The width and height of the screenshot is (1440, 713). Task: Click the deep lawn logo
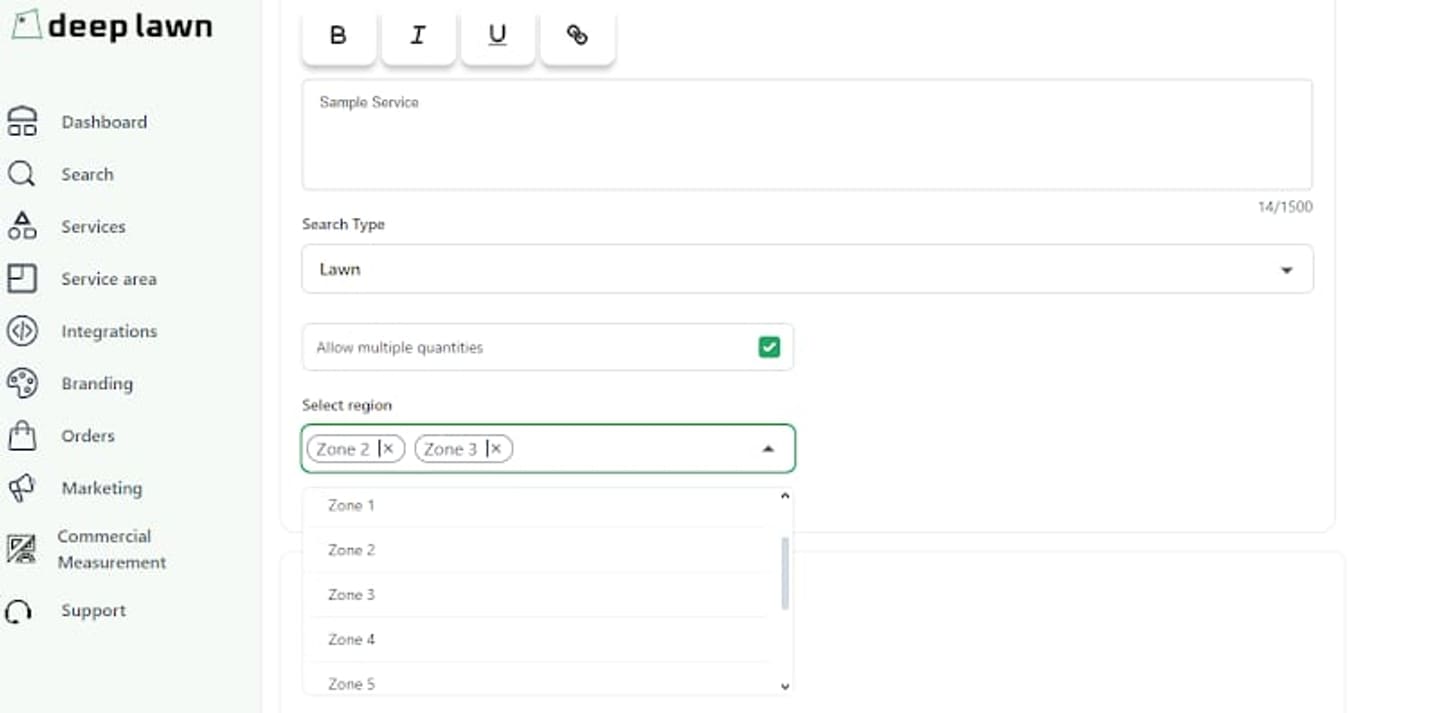pos(112,26)
